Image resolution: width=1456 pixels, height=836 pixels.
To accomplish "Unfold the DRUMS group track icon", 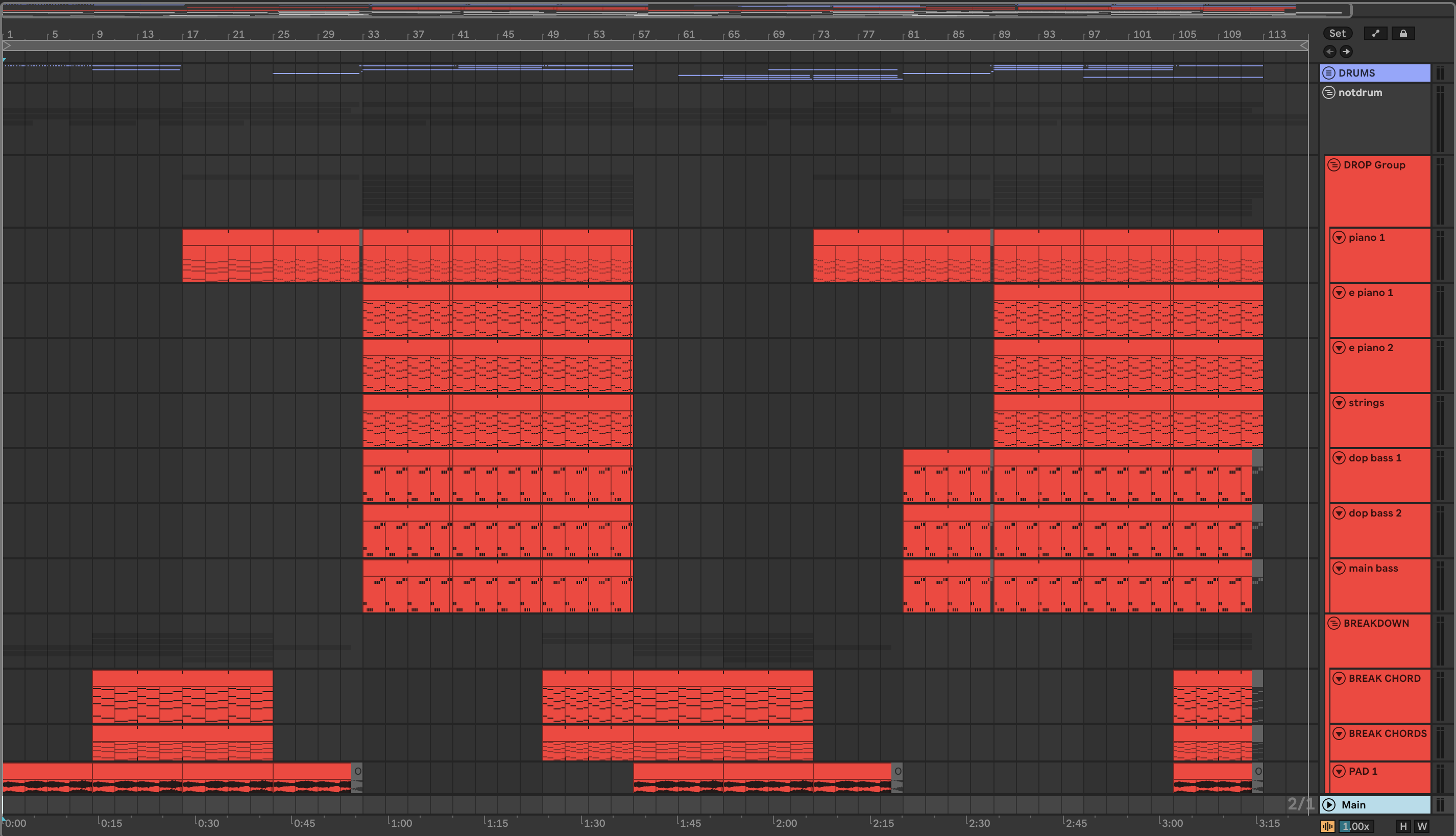I will pyautogui.click(x=1328, y=73).
